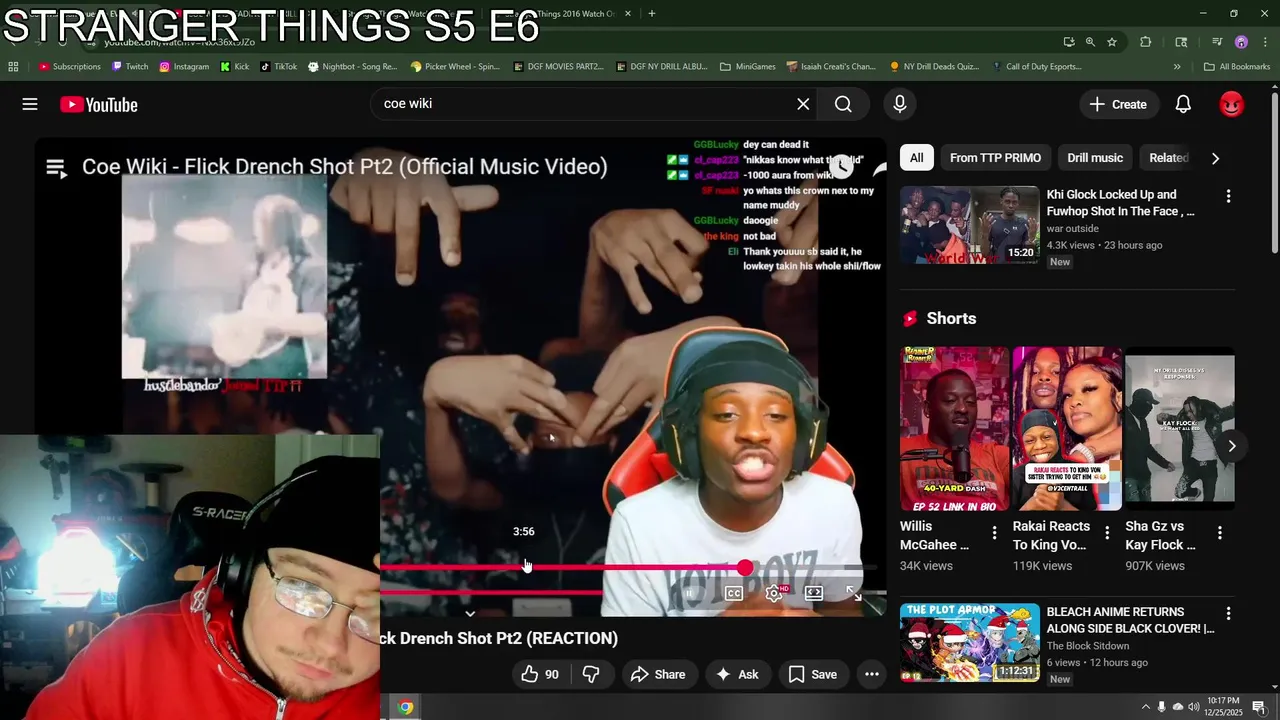Click the search magnifier button
This screenshot has width=1280, height=720.
coord(843,104)
